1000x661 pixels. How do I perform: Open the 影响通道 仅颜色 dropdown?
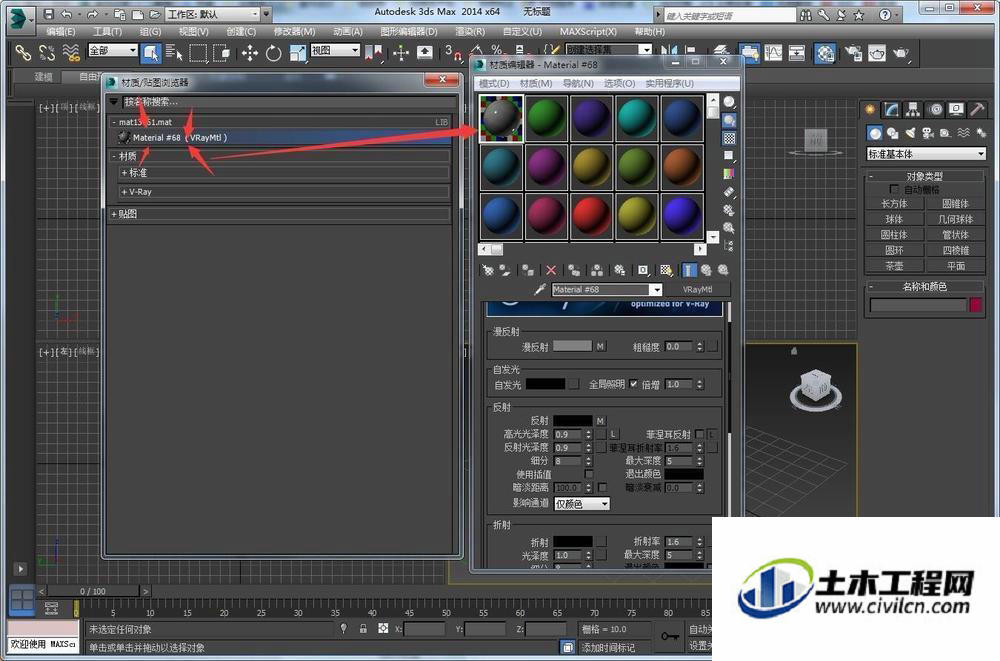click(582, 503)
